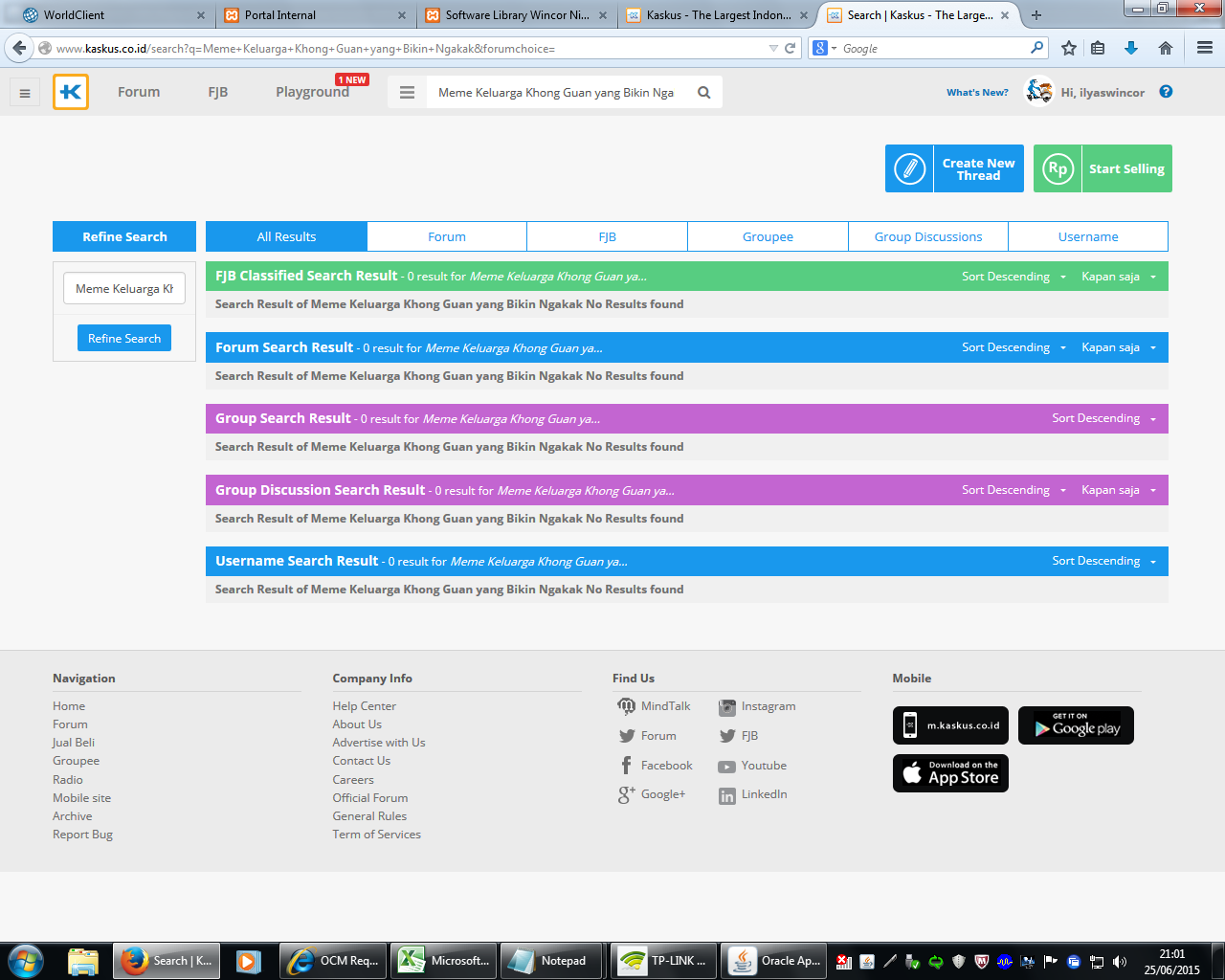The width and height of the screenshot is (1225, 980).
Task: Click the ilyaswincor user avatar
Action: click(1039, 92)
